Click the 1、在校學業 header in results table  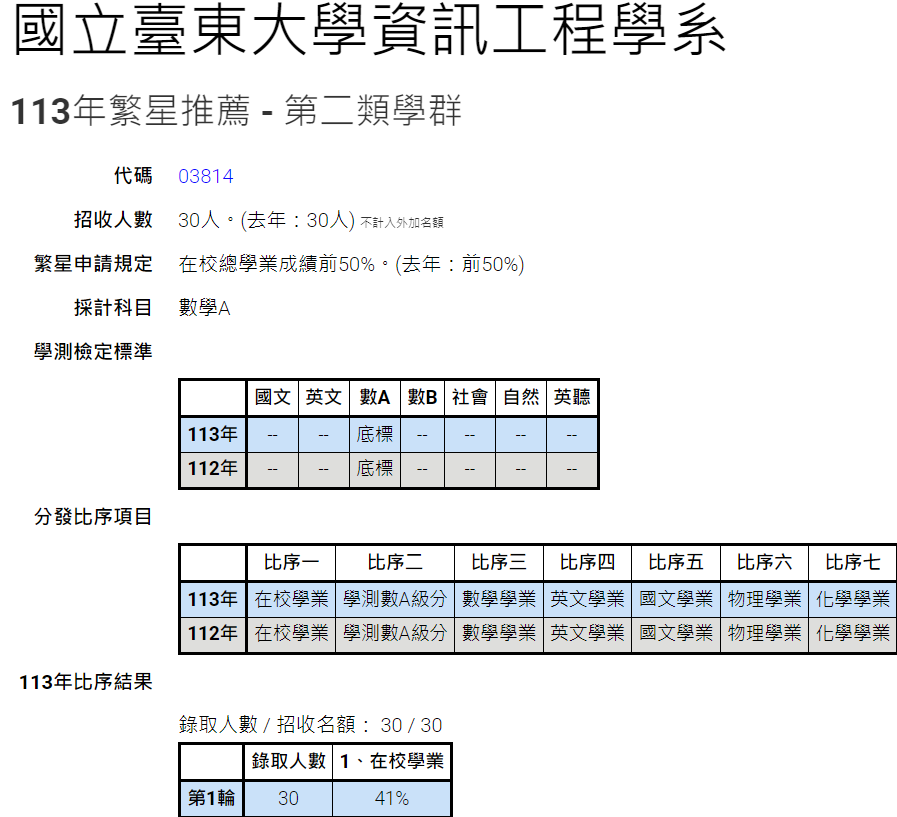(x=392, y=762)
